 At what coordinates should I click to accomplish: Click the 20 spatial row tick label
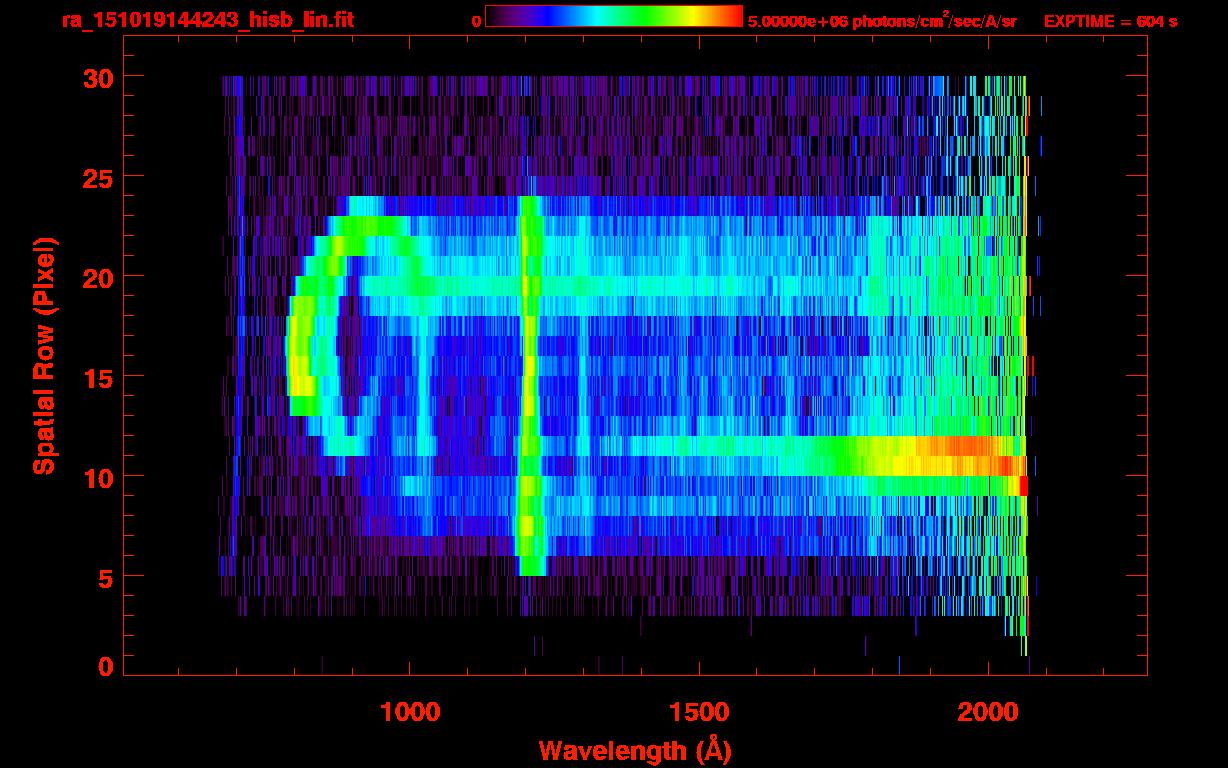98,277
